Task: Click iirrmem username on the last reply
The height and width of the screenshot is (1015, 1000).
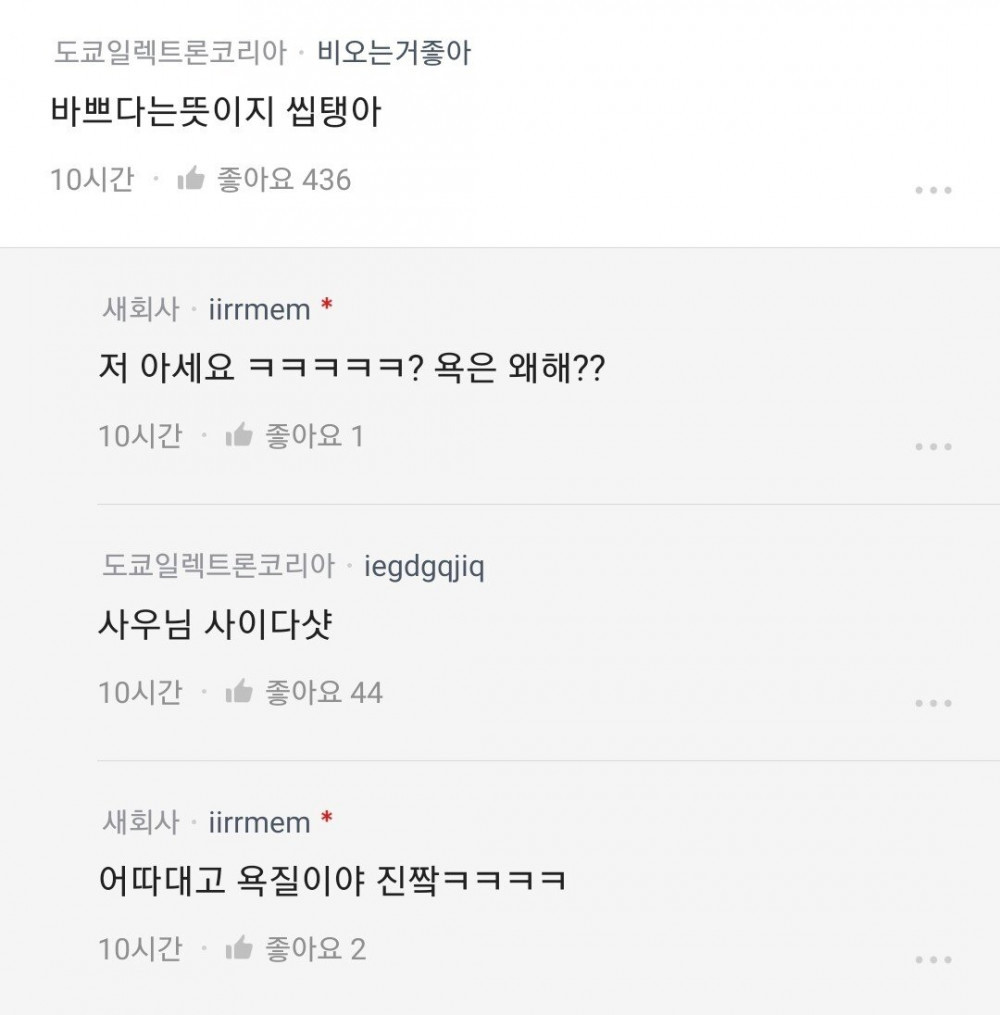Action: coord(260,822)
